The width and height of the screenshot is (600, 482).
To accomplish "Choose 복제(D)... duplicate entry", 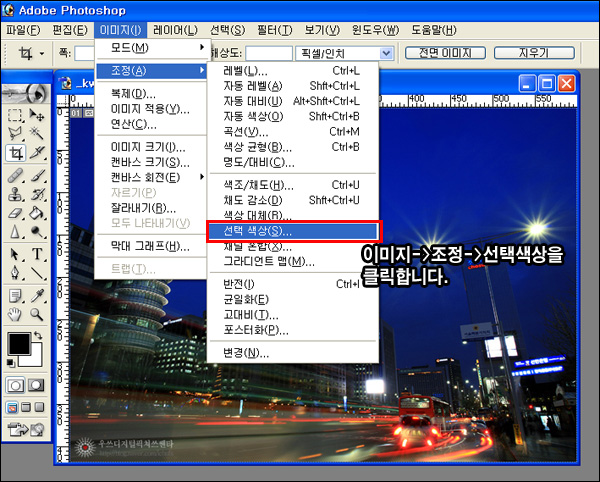I will coord(152,94).
